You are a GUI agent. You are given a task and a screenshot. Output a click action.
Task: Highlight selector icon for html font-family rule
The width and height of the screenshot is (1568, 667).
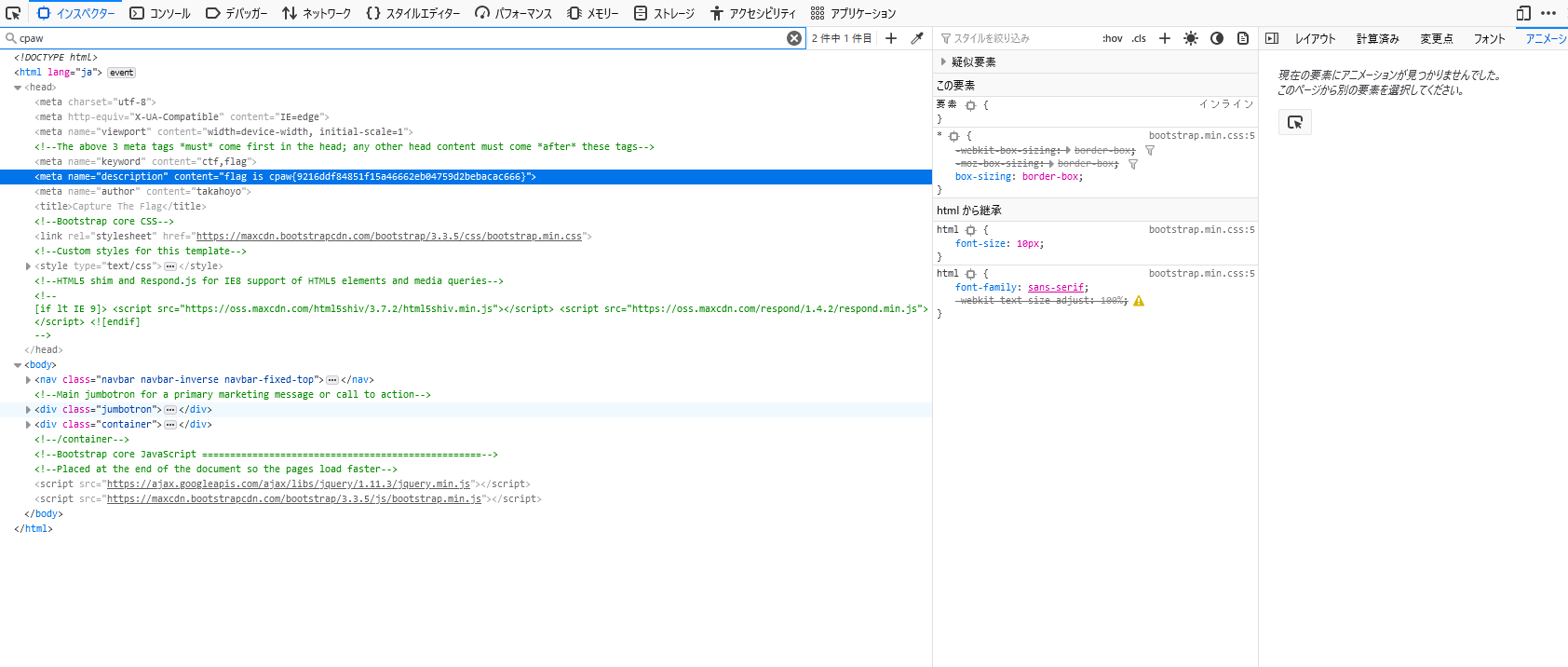(x=971, y=274)
